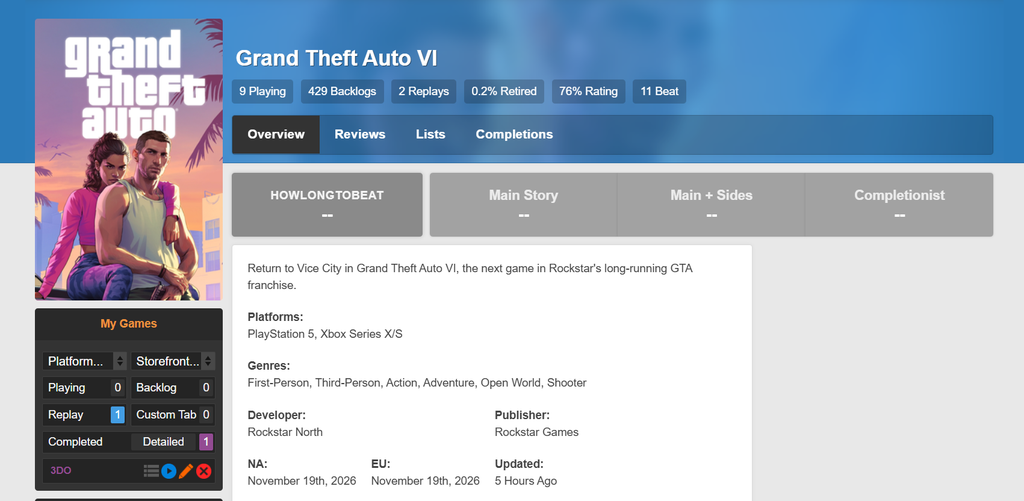Click the 429 Backlogs stat badge
Image resolution: width=1024 pixels, height=501 pixels.
pos(342,91)
